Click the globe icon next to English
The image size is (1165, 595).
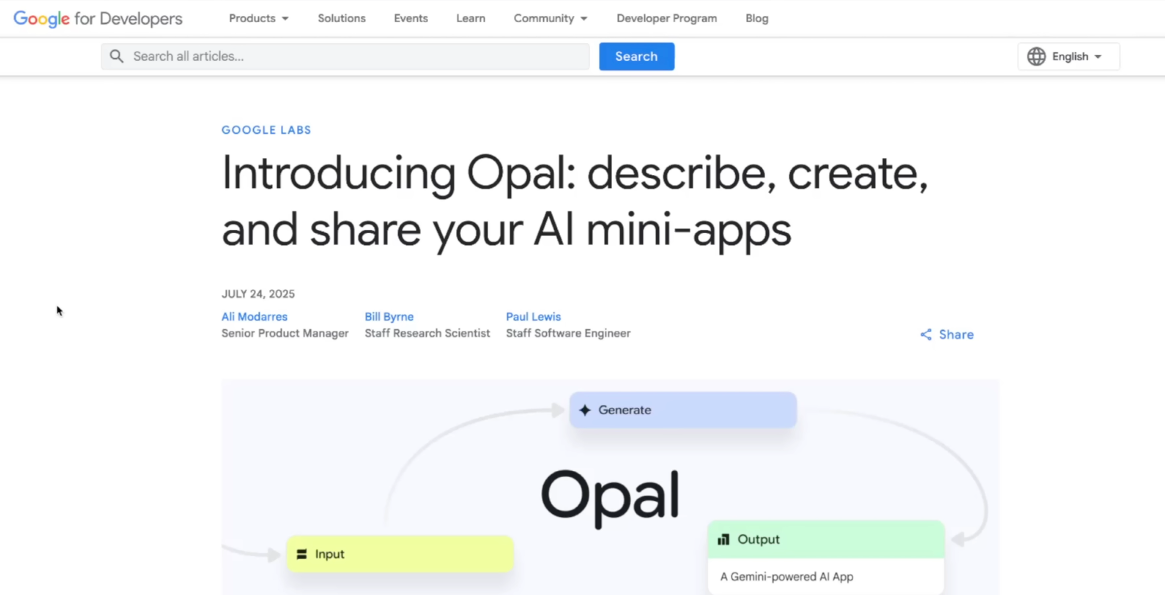[x=1036, y=56]
